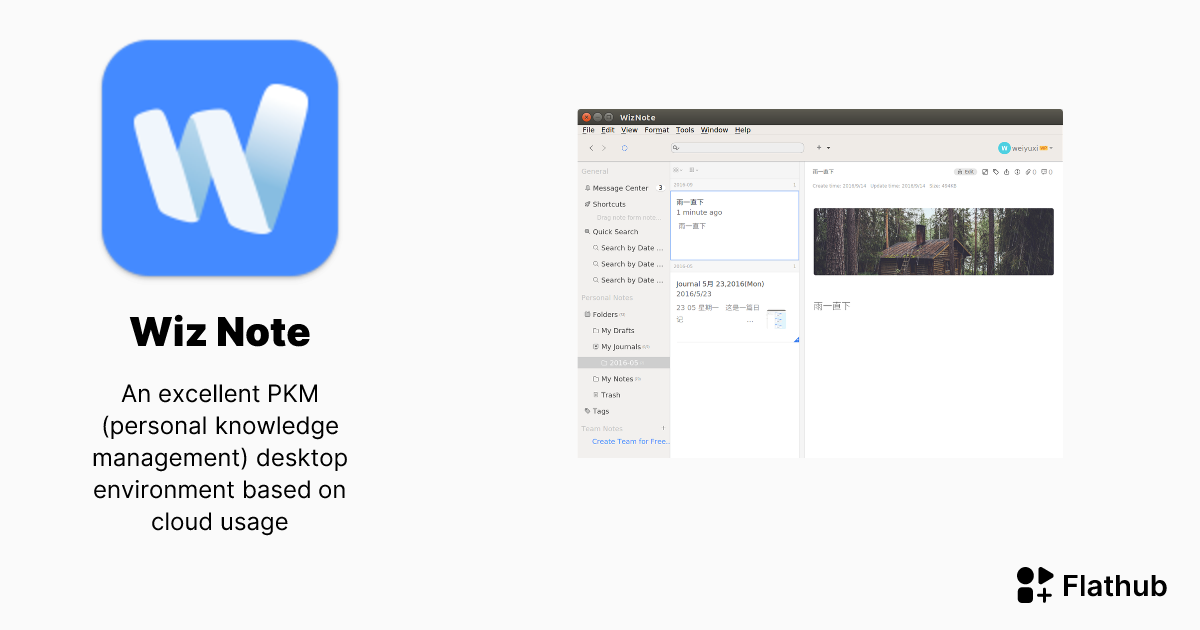Go forward with the right arrow

pos(604,148)
